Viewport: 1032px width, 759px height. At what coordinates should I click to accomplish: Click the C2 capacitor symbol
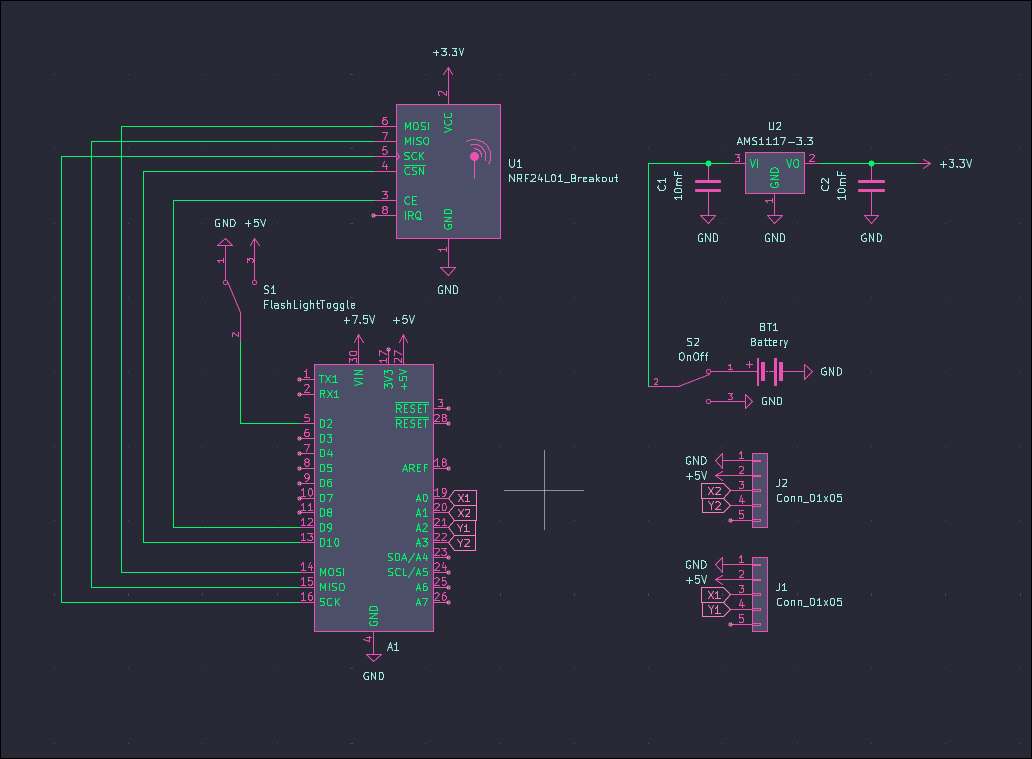[x=871, y=186]
